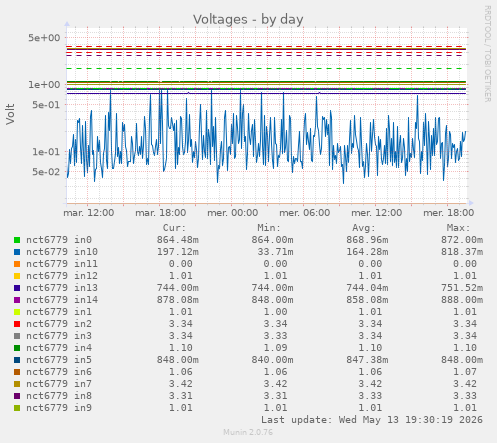Image resolution: width=497 pixels, height=443 pixels.
Task: Click the '5e-02' y-axis tick label
Action: 46,172
